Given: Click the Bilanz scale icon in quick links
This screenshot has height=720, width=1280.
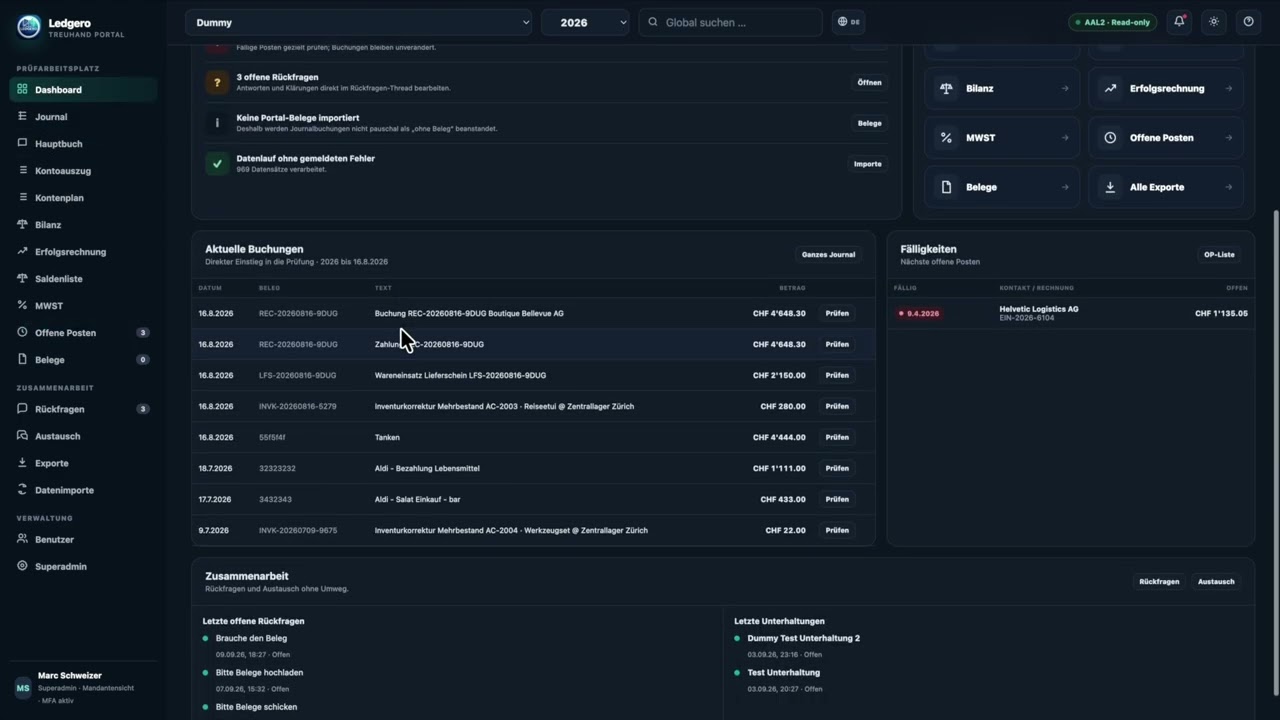Looking at the screenshot, I should [x=946, y=88].
